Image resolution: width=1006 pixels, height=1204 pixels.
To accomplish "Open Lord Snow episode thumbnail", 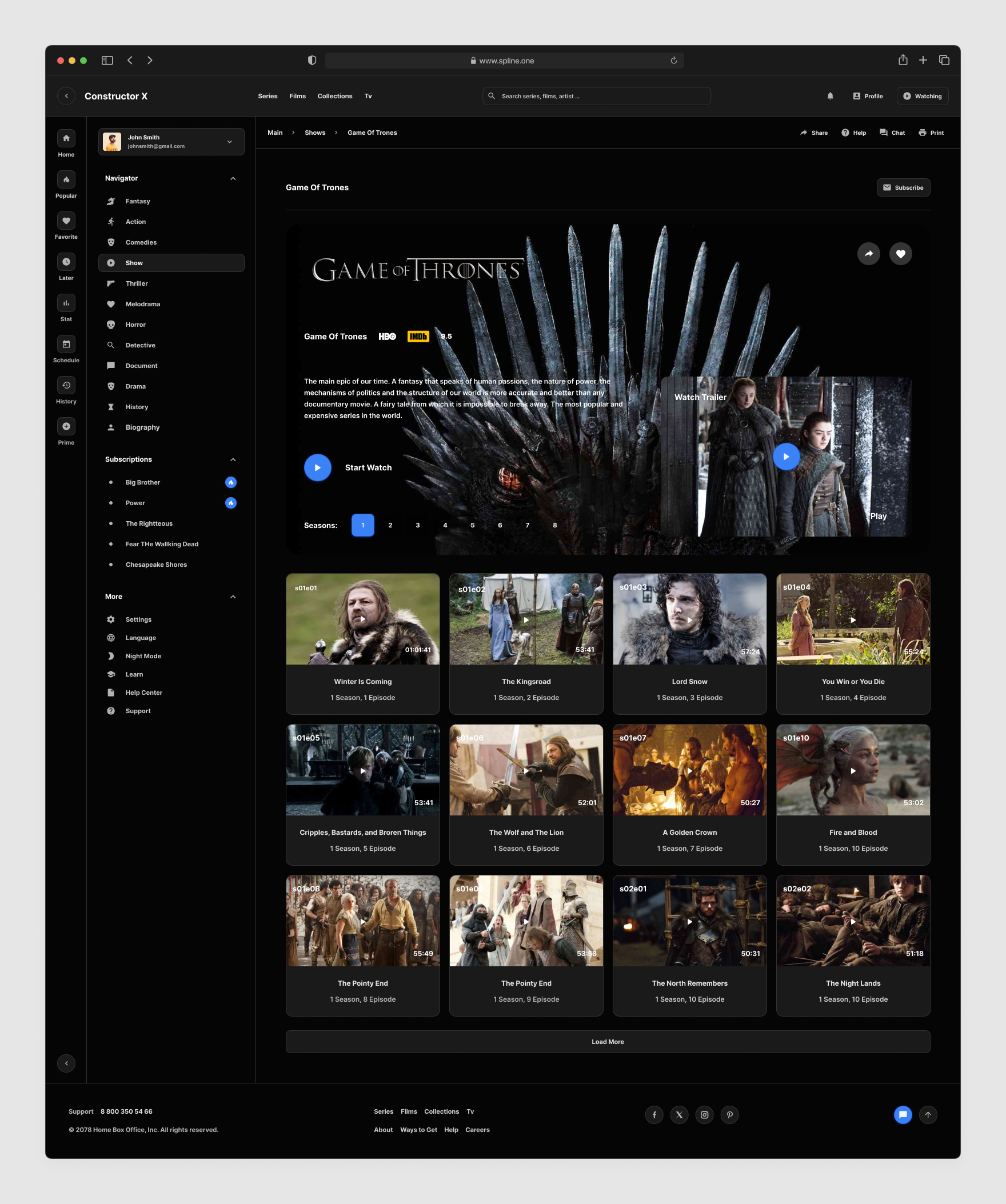I will coord(689,619).
